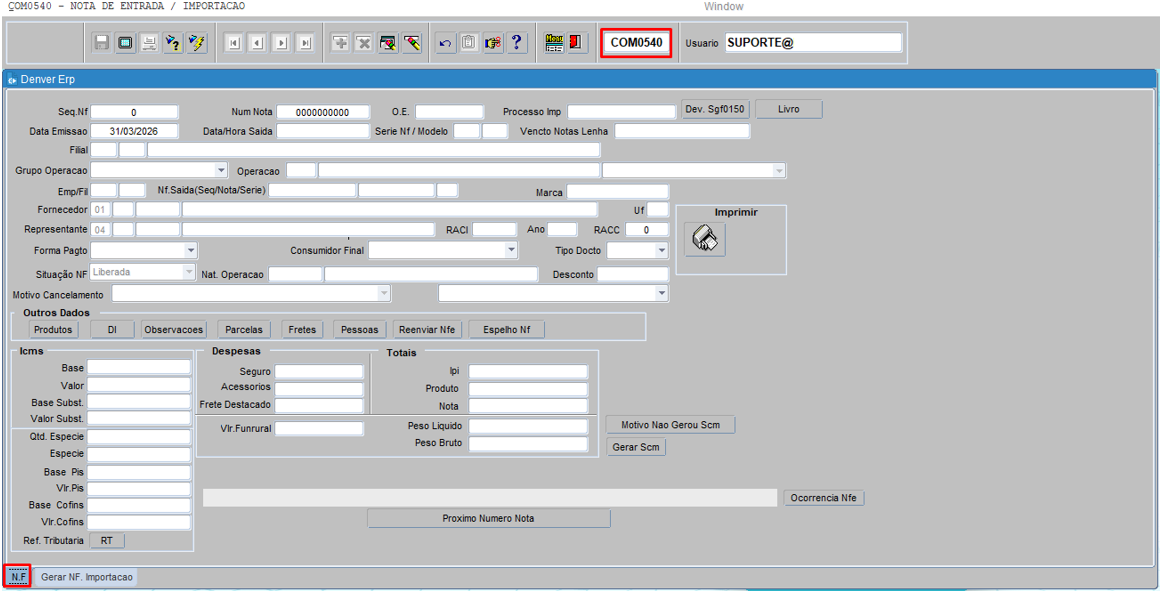The image size is (1160, 591).
Task: Click the printer icon under Imprimir
Action: (x=706, y=240)
